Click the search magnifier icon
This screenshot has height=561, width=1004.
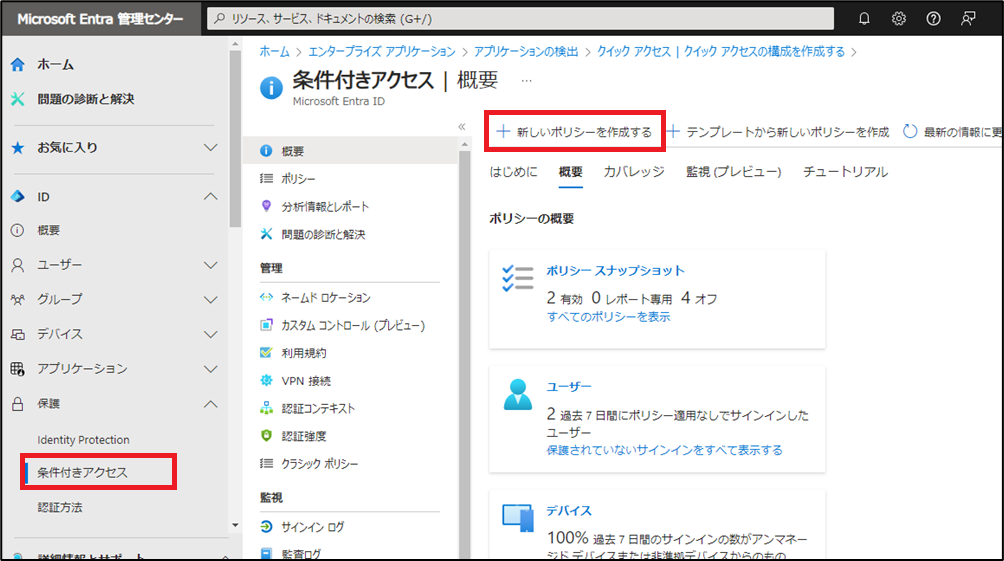[220, 19]
